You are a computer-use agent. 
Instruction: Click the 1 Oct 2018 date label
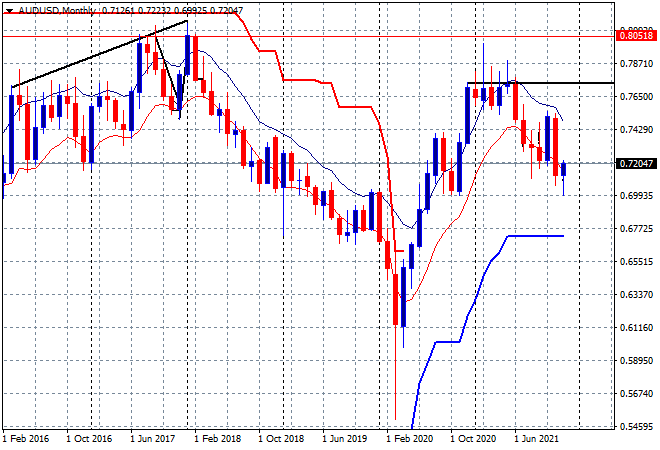[x=281, y=439]
